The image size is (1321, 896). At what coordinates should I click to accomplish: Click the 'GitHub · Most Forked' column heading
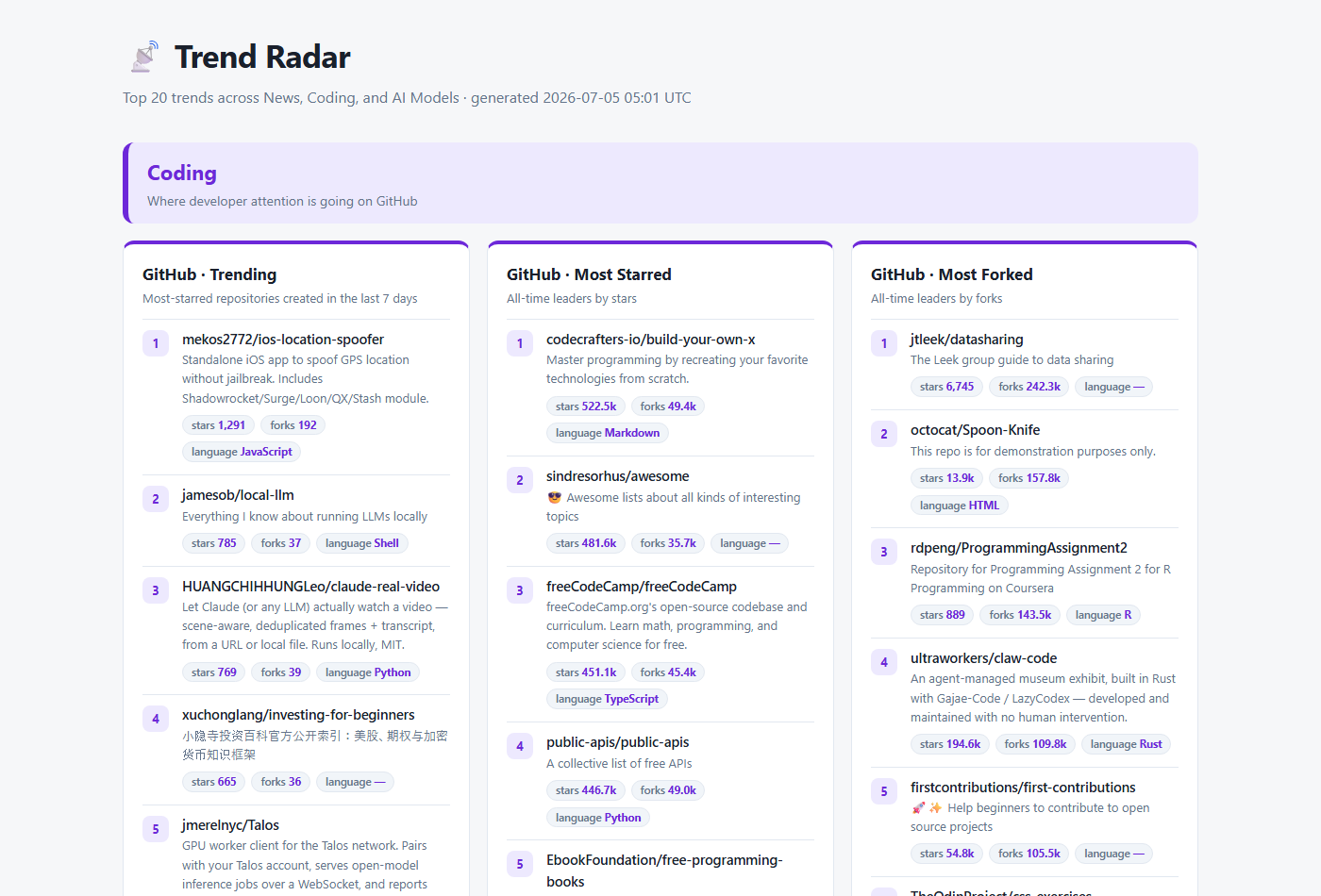tap(952, 274)
